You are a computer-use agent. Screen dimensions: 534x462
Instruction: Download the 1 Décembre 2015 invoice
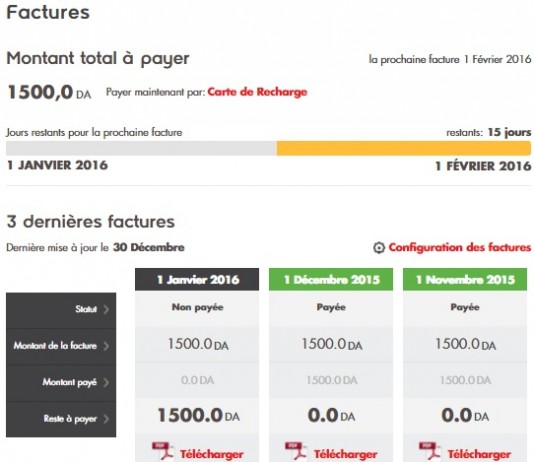pyautogui.click(x=345, y=454)
